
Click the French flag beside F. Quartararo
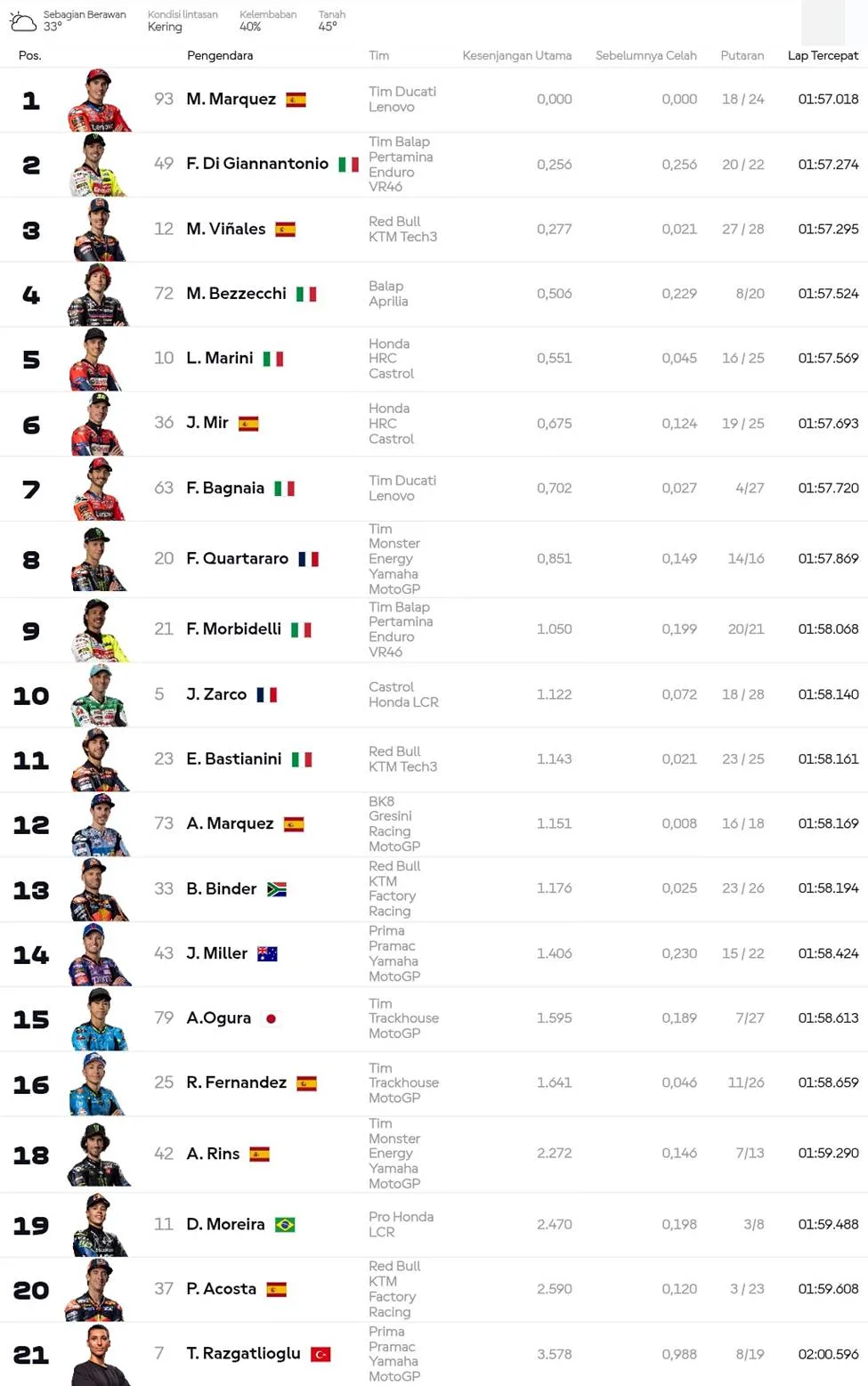308,559
